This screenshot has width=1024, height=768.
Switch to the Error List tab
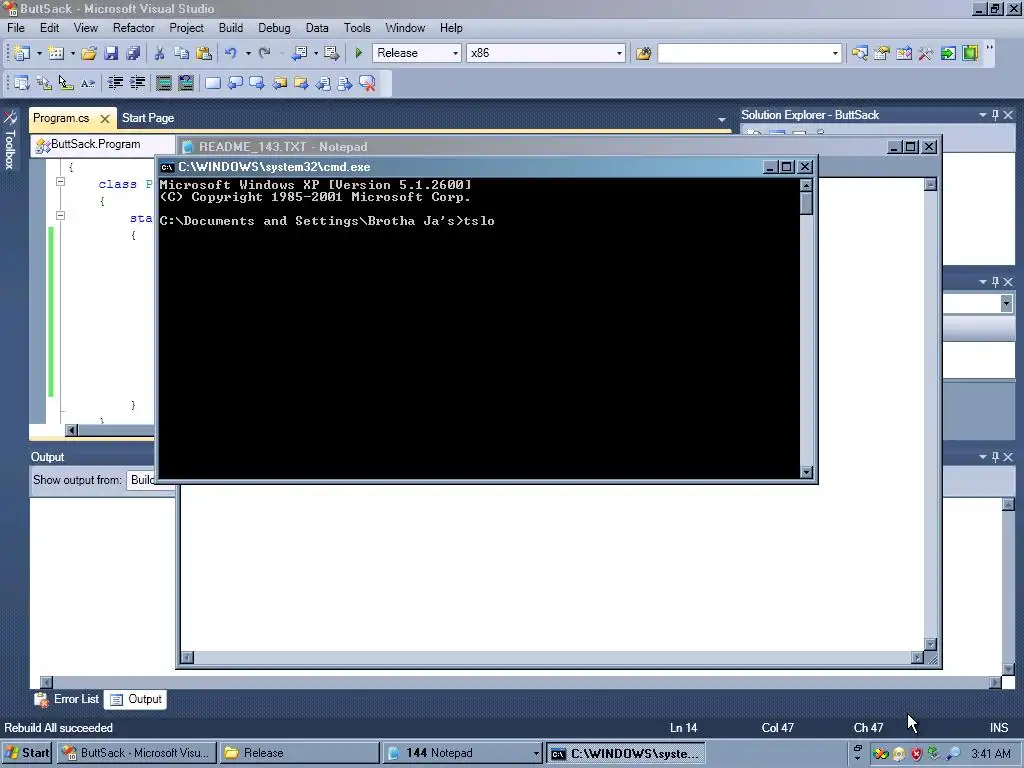pos(67,699)
